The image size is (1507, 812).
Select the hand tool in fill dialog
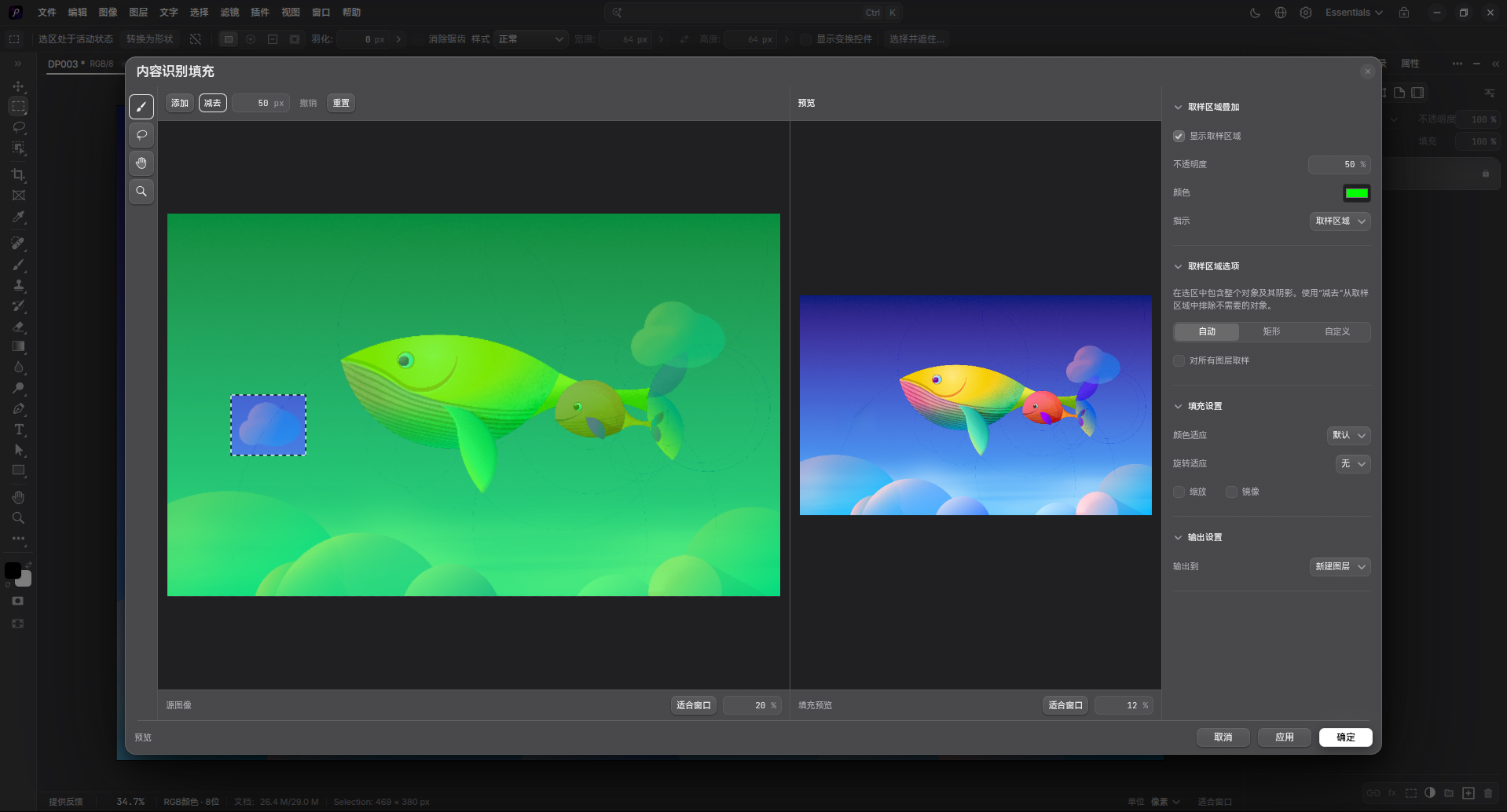click(141, 163)
